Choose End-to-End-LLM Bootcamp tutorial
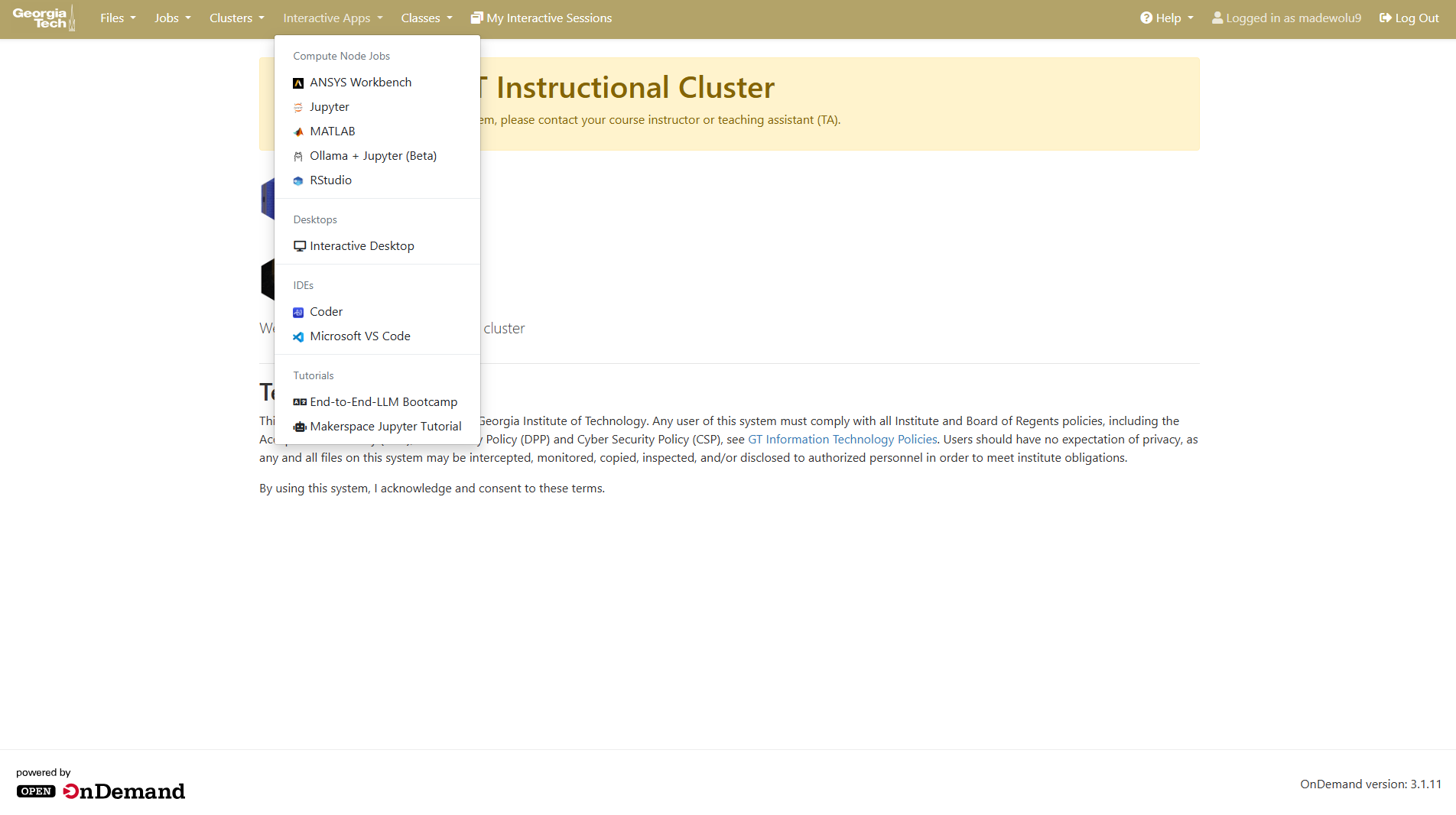1456x815 pixels. pos(377,402)
